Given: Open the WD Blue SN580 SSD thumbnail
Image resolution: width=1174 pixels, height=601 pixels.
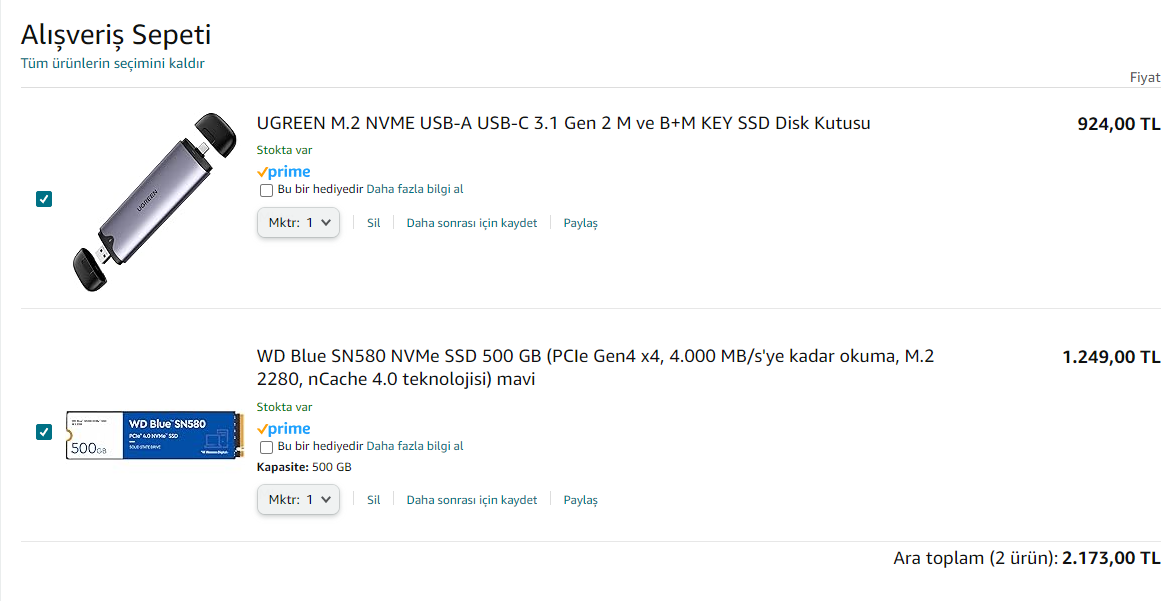Looking at the screenshot, I should (x=155, y=434).
